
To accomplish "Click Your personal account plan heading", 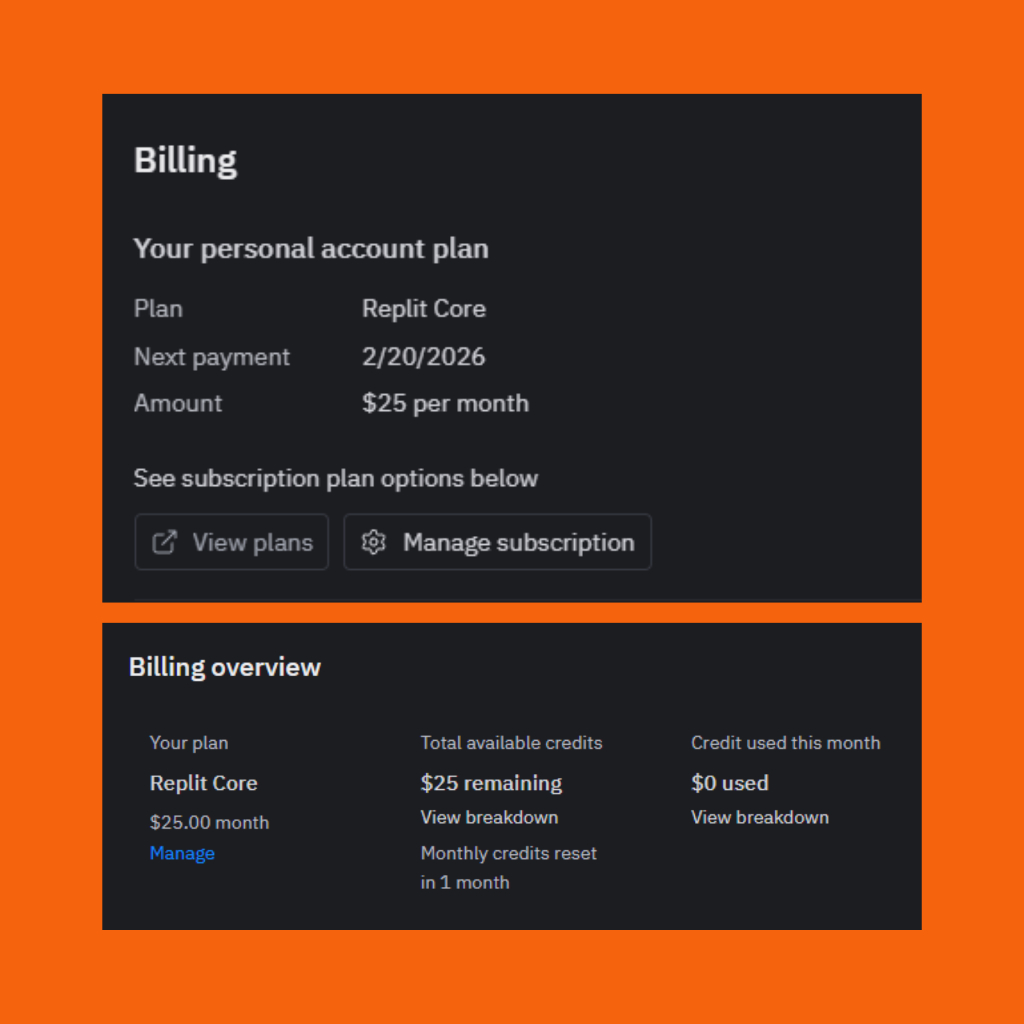I will coord(311,248).
